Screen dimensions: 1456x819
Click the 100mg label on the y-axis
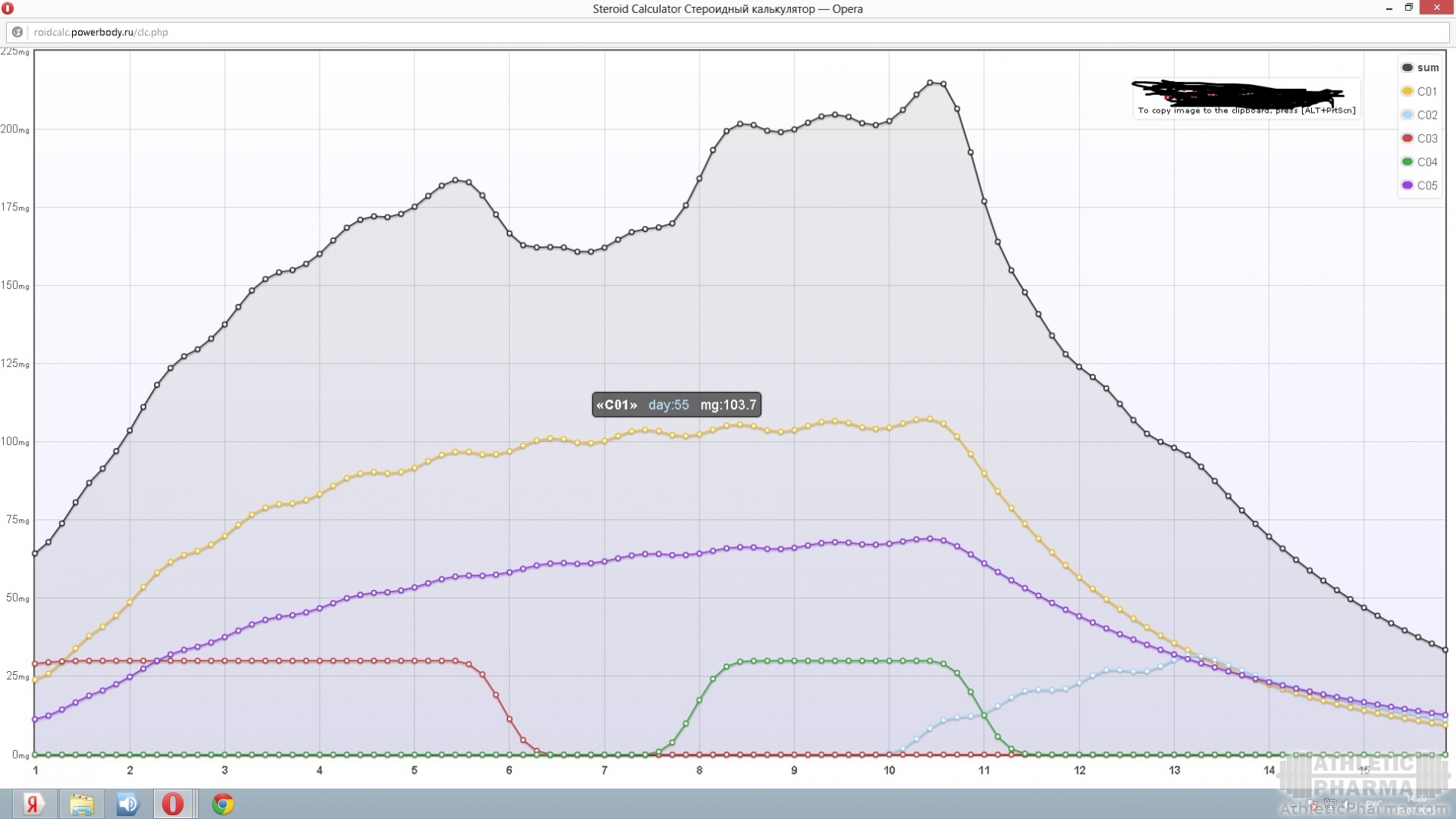15,442
